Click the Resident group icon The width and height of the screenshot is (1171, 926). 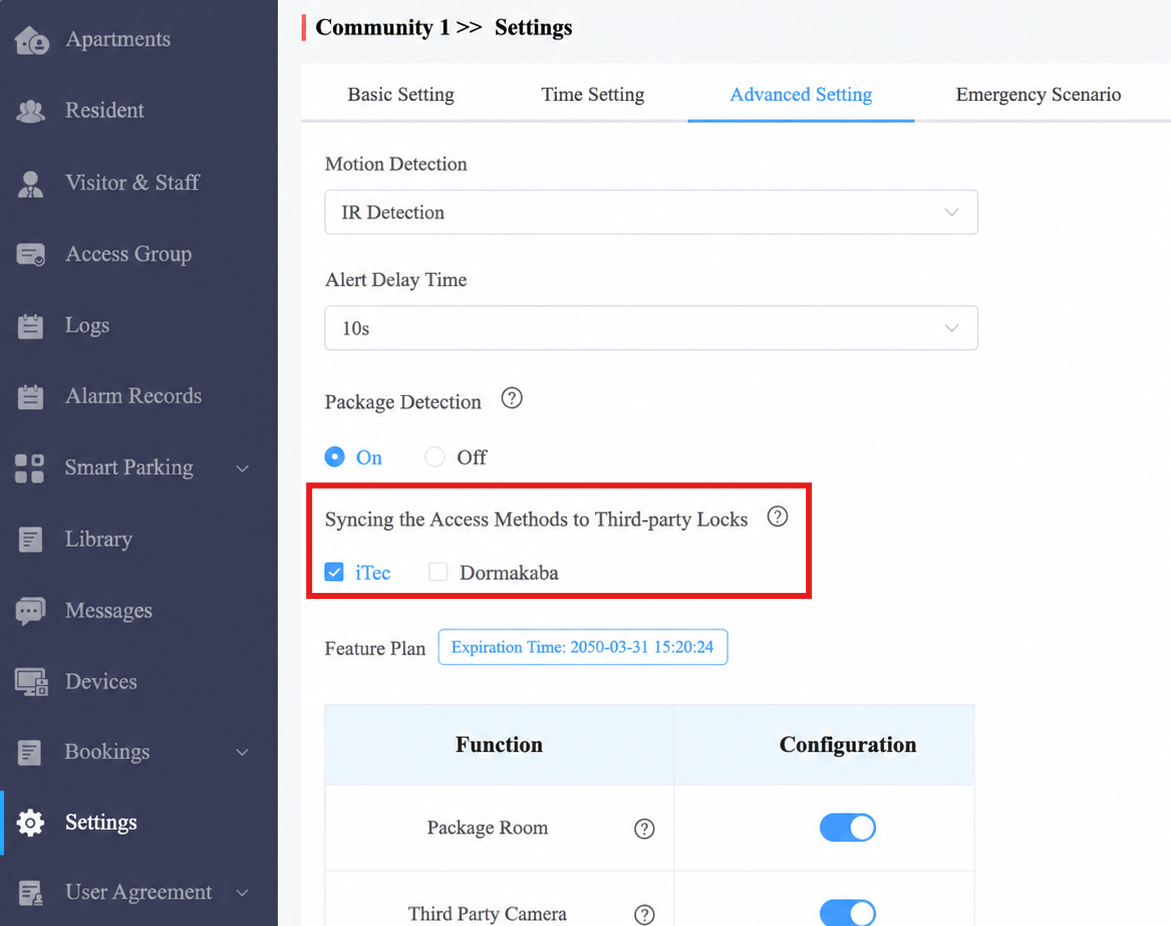point(31,111)
